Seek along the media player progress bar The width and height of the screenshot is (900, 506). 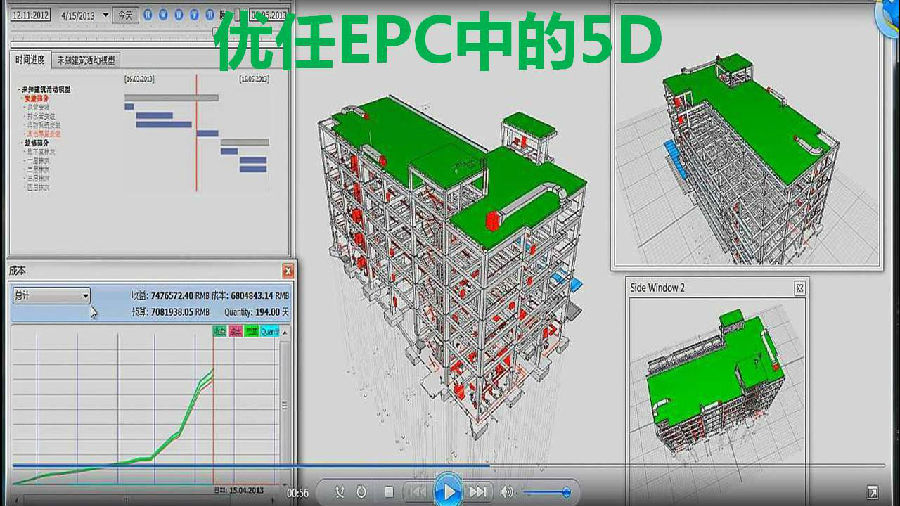[x=448, y=465]
